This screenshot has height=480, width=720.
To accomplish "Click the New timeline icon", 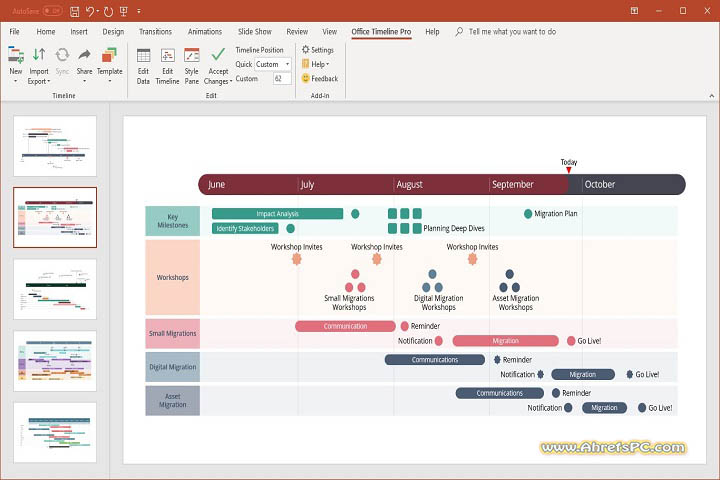I will coord(16,56).
